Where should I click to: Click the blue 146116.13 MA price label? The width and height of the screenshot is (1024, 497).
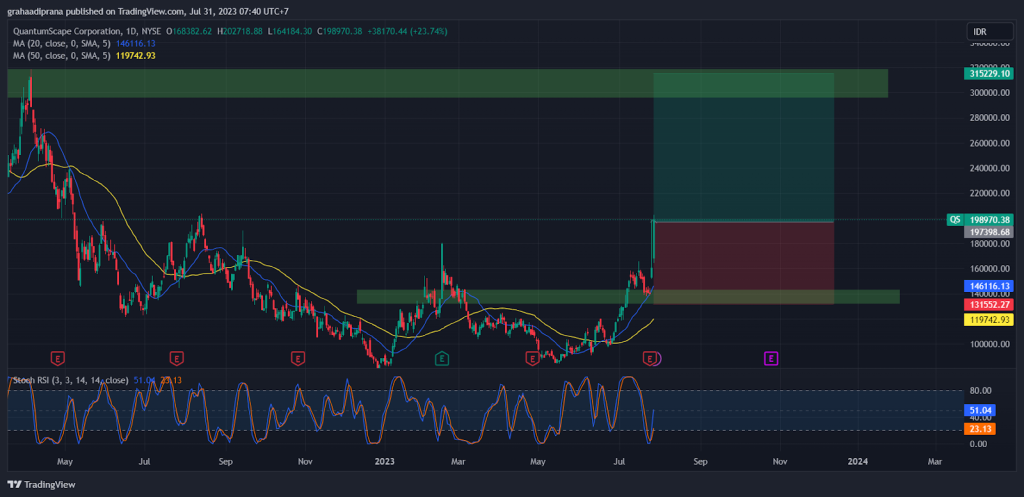[x=988, y=286]
